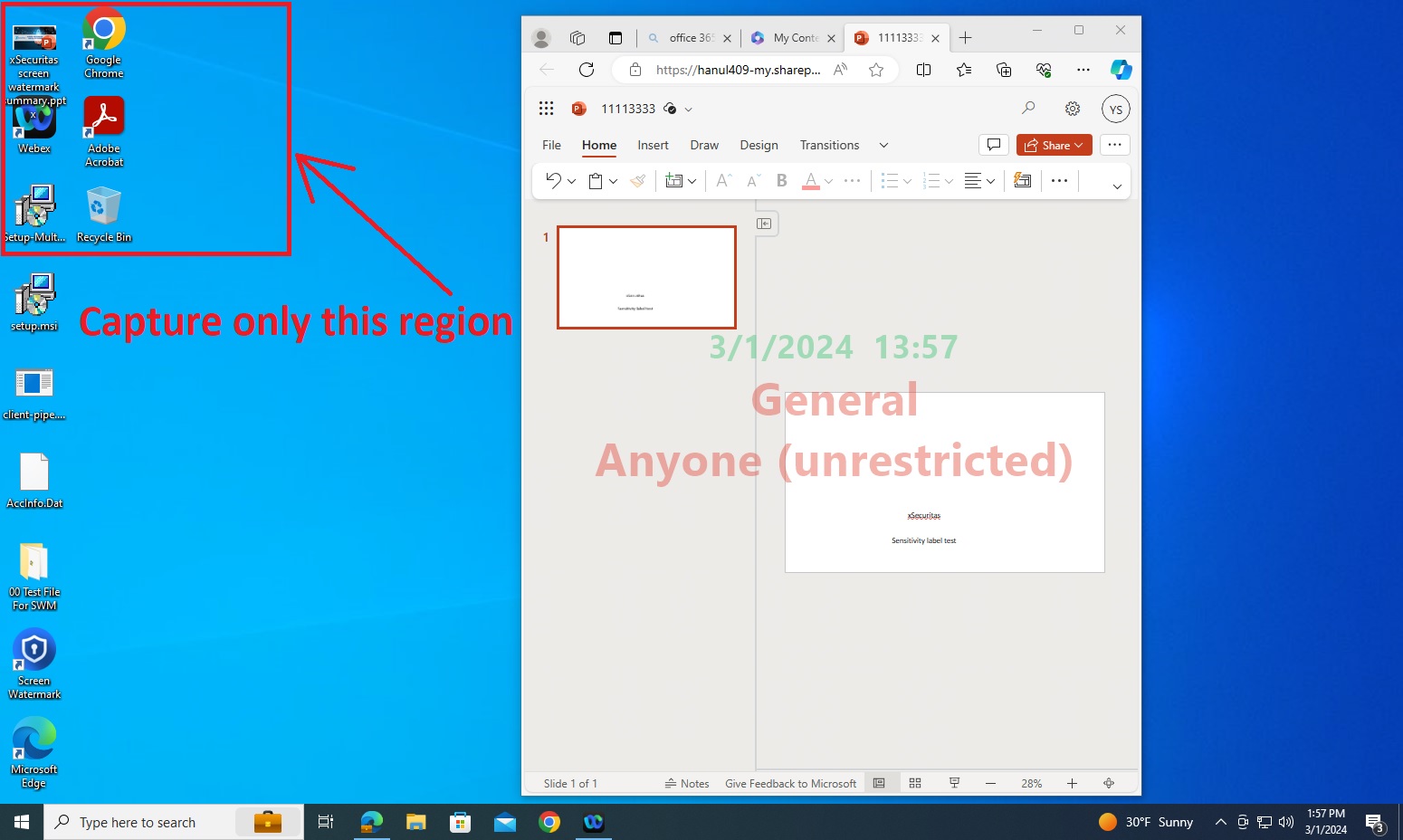1403x840 pixels.
Task: Select the slide 1 thumbnail
Action: [645, 277]
